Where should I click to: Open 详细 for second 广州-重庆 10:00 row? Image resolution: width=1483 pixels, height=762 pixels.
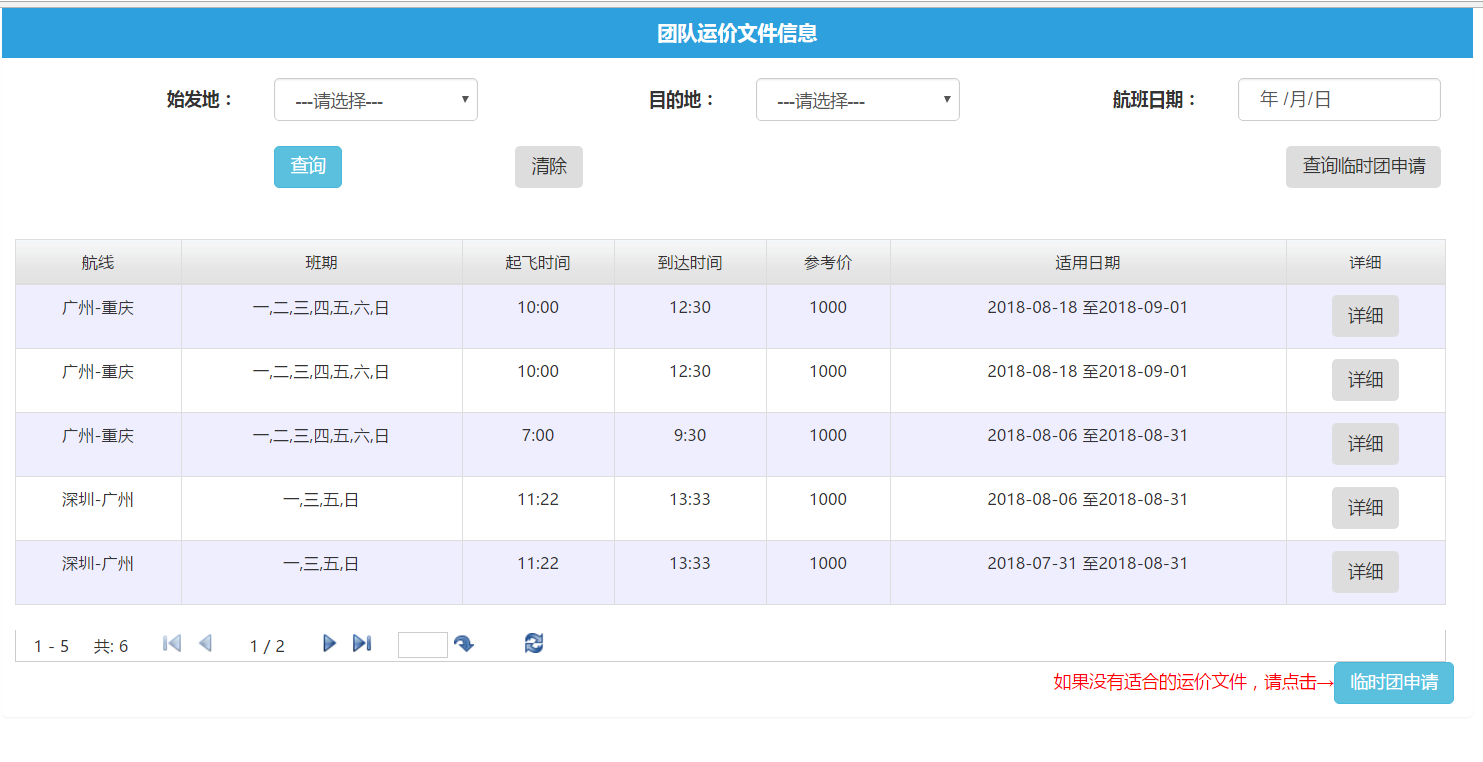pos(1365,380)
